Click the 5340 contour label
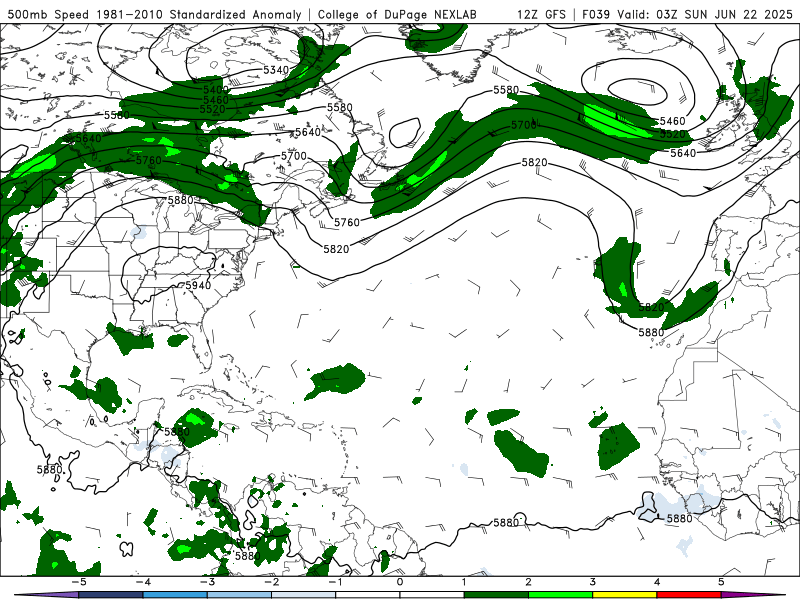Screen dimensions: 800x600 [276, 69]
